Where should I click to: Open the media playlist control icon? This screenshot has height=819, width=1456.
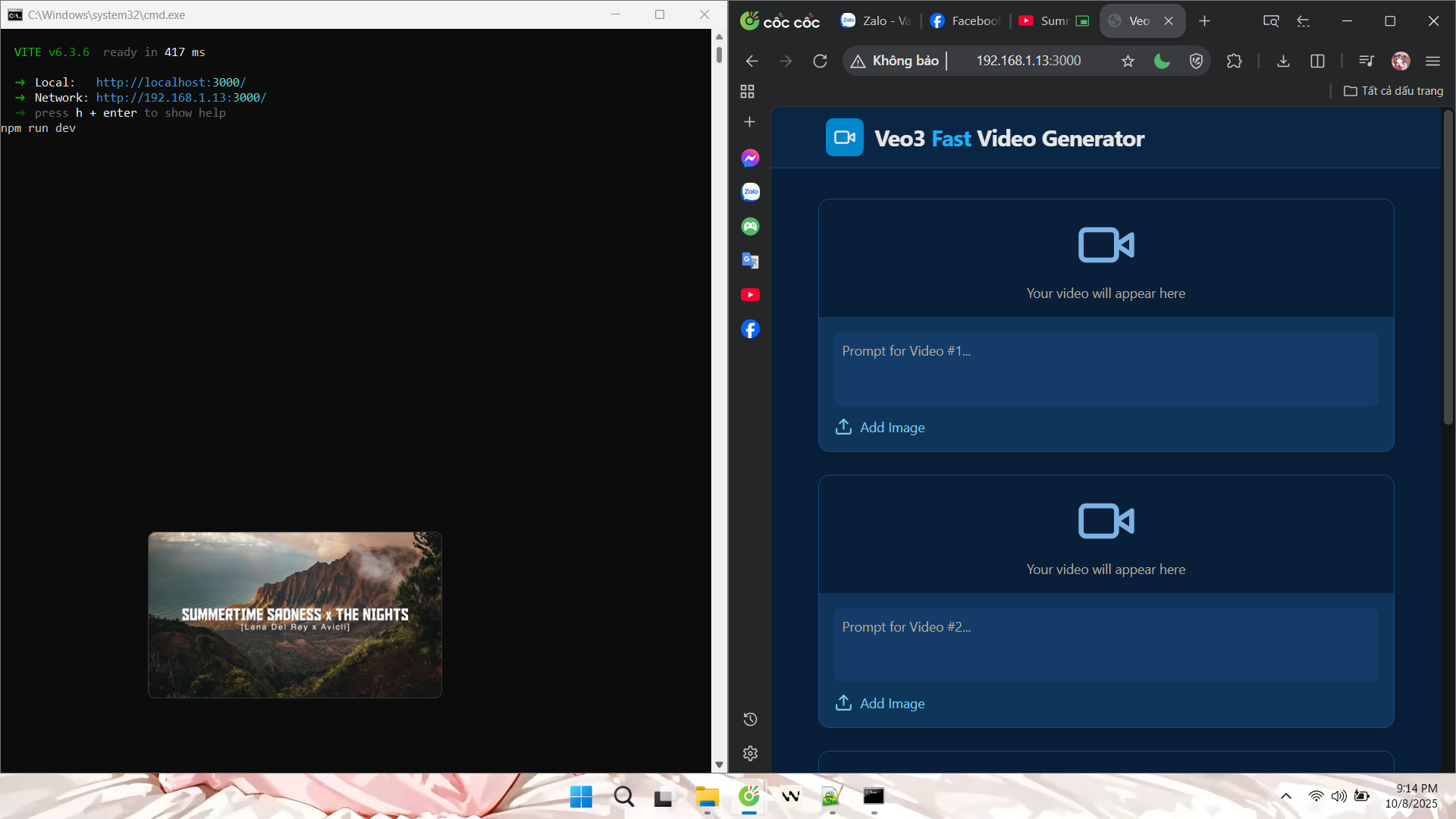point(1367,61)
